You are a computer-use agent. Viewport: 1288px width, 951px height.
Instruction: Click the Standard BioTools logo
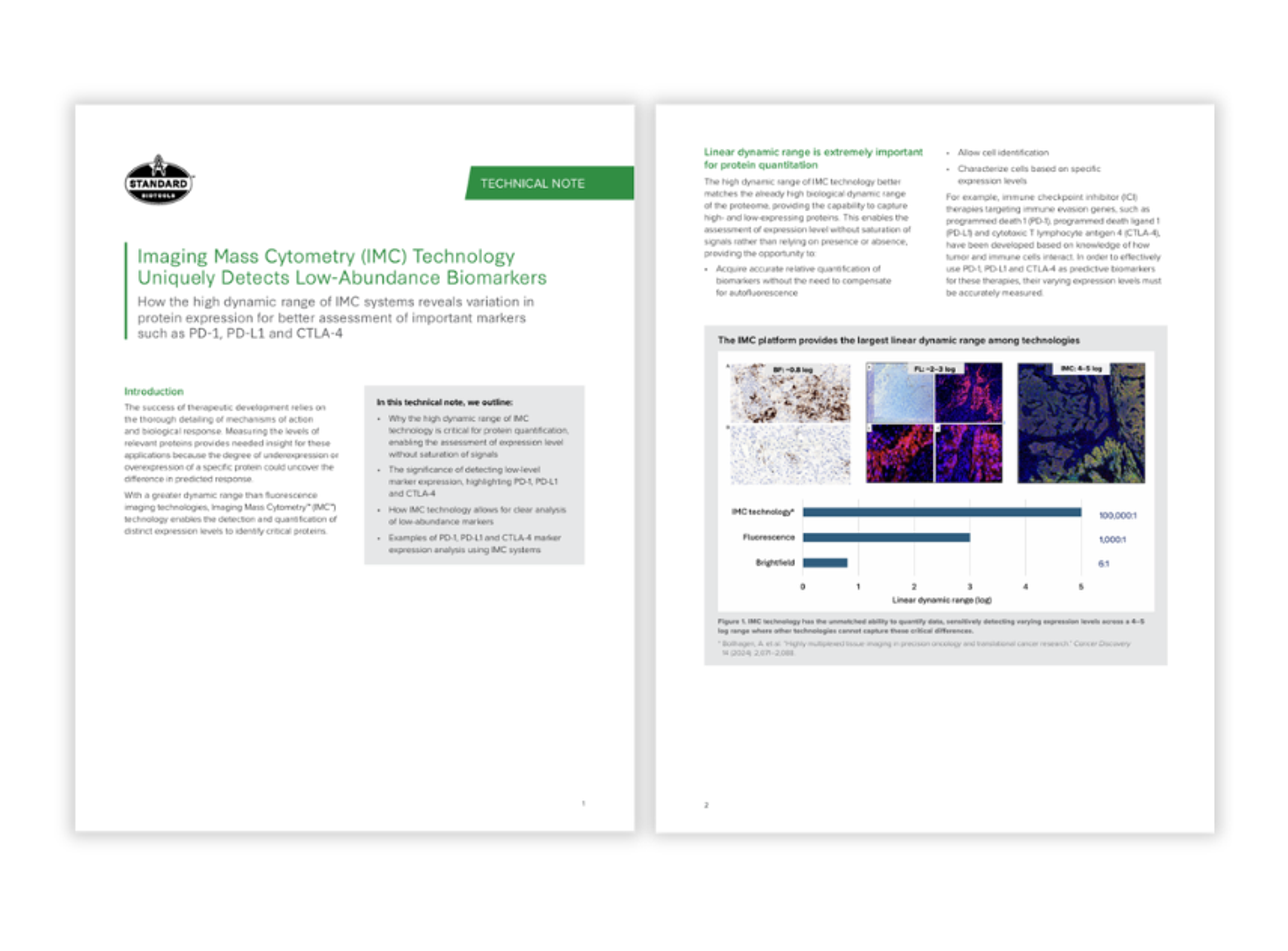point(159,179)
